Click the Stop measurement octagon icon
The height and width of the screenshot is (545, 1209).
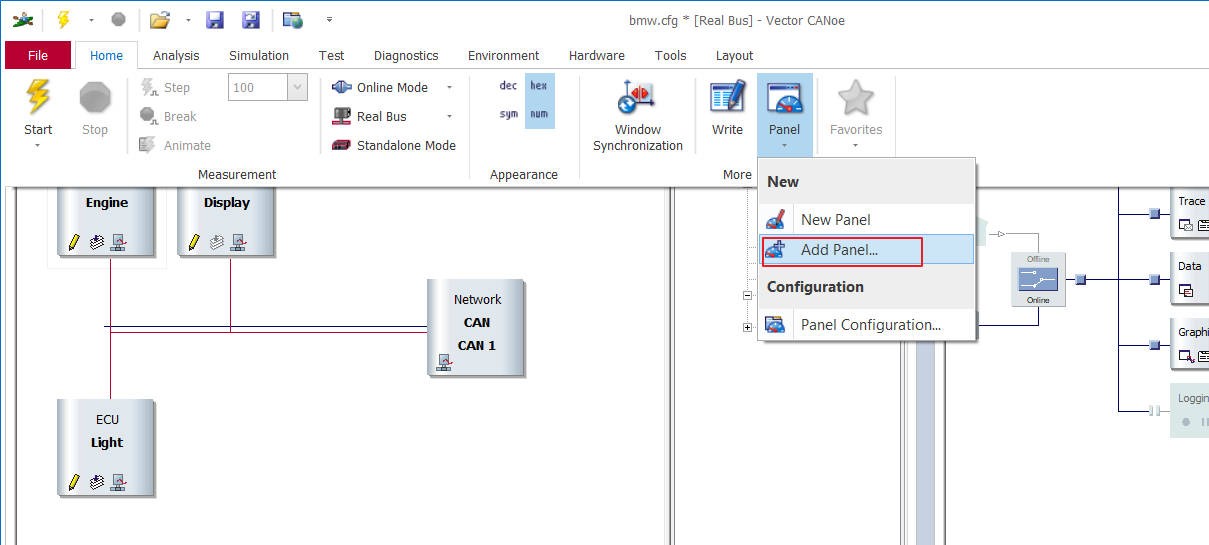(x=95, y=98)
